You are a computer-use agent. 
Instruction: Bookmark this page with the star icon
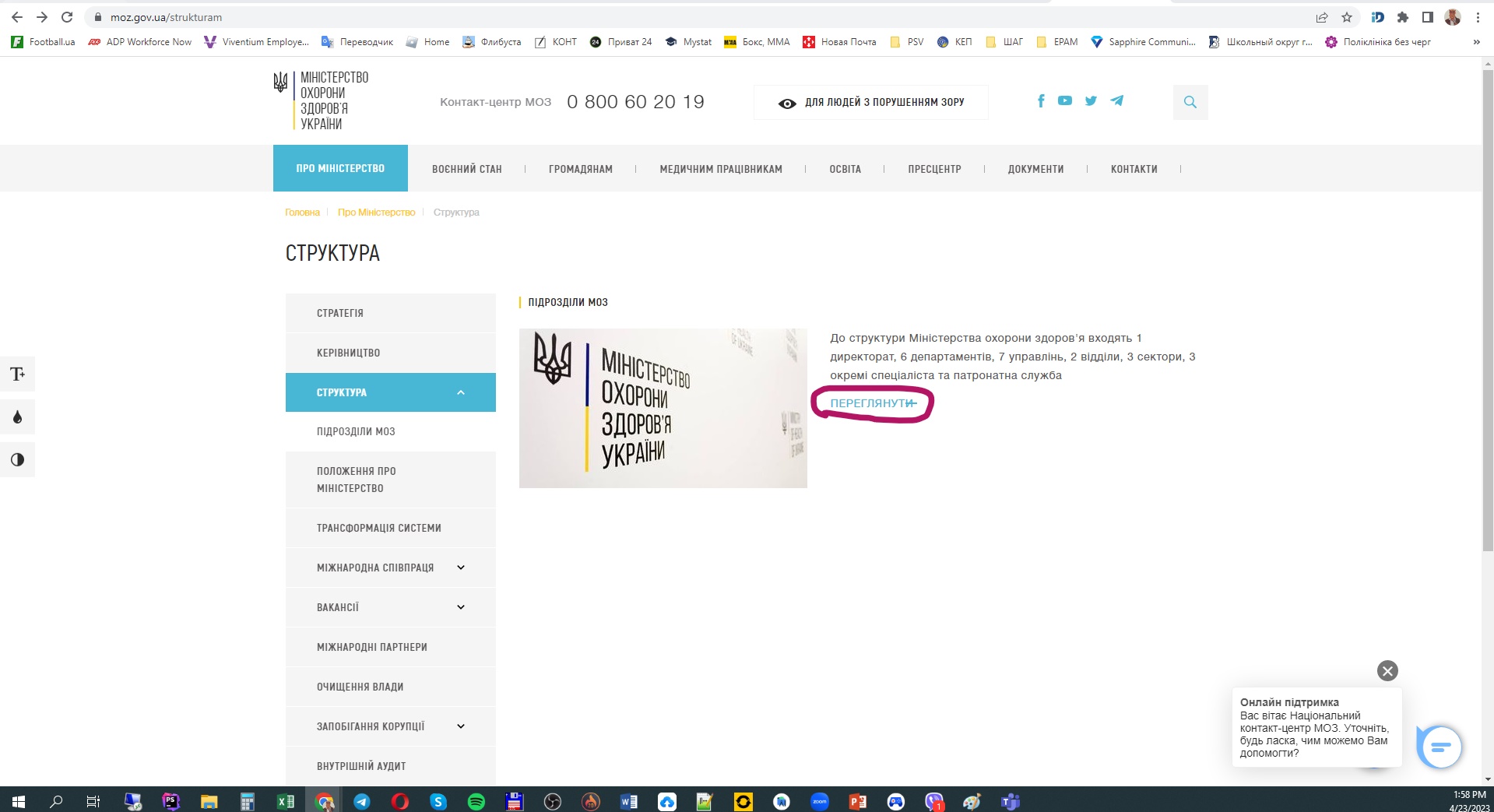(x=1347, y=17)
